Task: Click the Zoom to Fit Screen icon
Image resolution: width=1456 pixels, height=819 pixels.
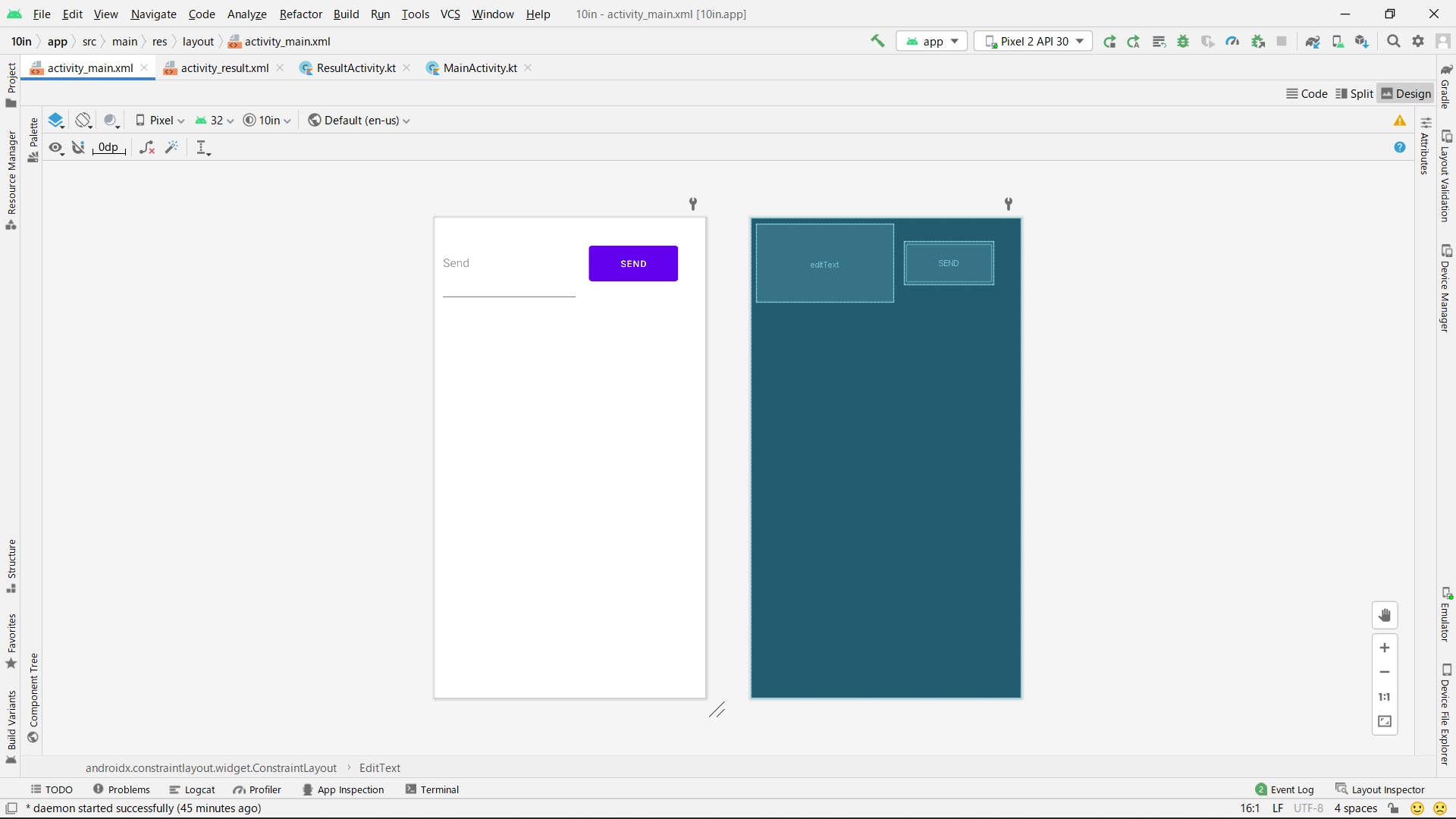Action: 1385,721
